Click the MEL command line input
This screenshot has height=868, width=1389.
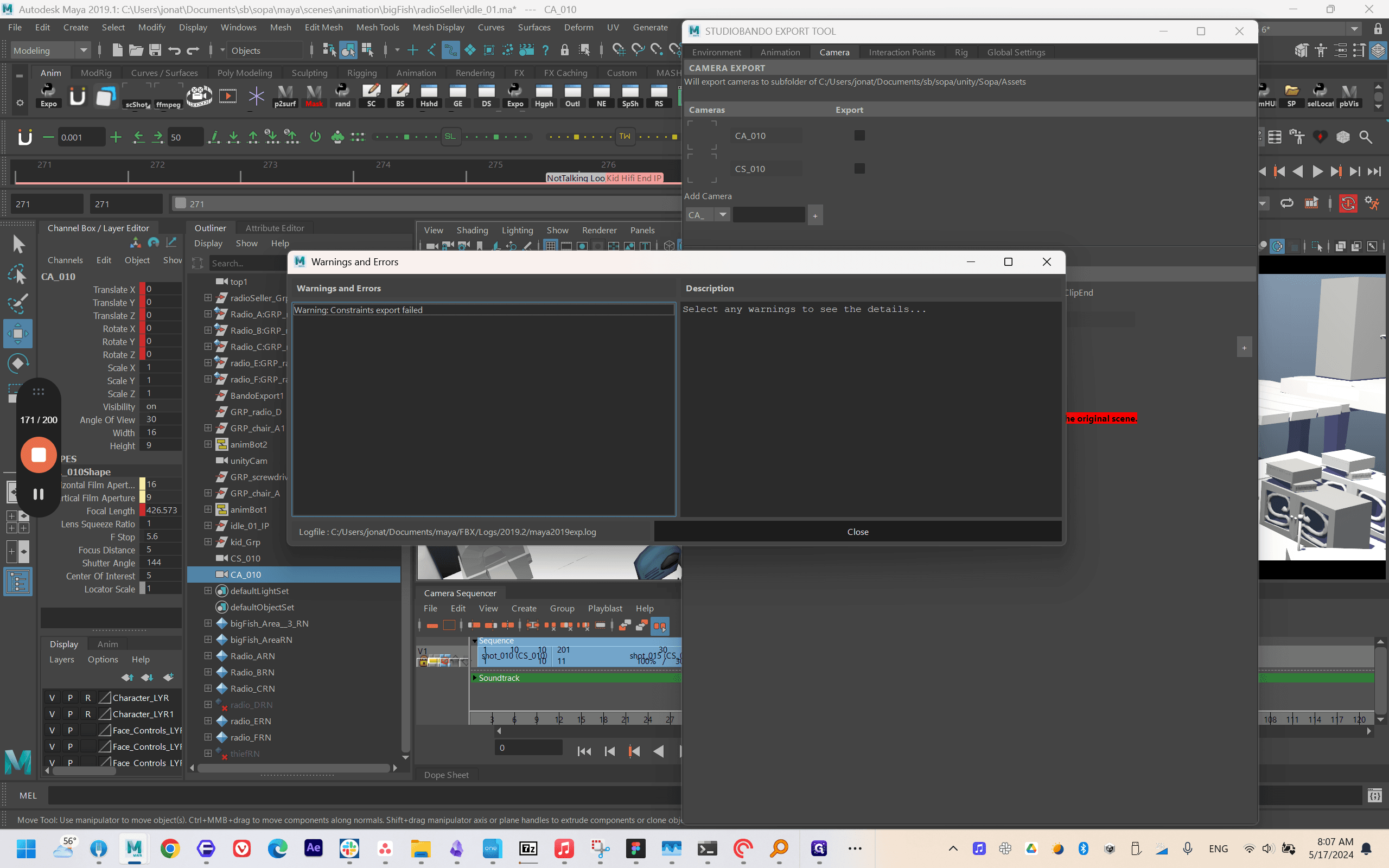(365, 795)
